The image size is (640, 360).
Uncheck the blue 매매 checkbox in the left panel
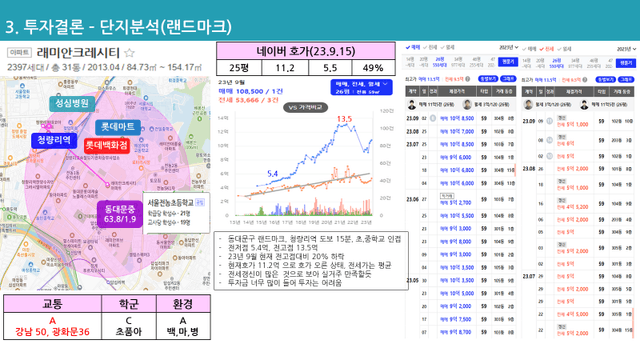(x=413, y=47)
